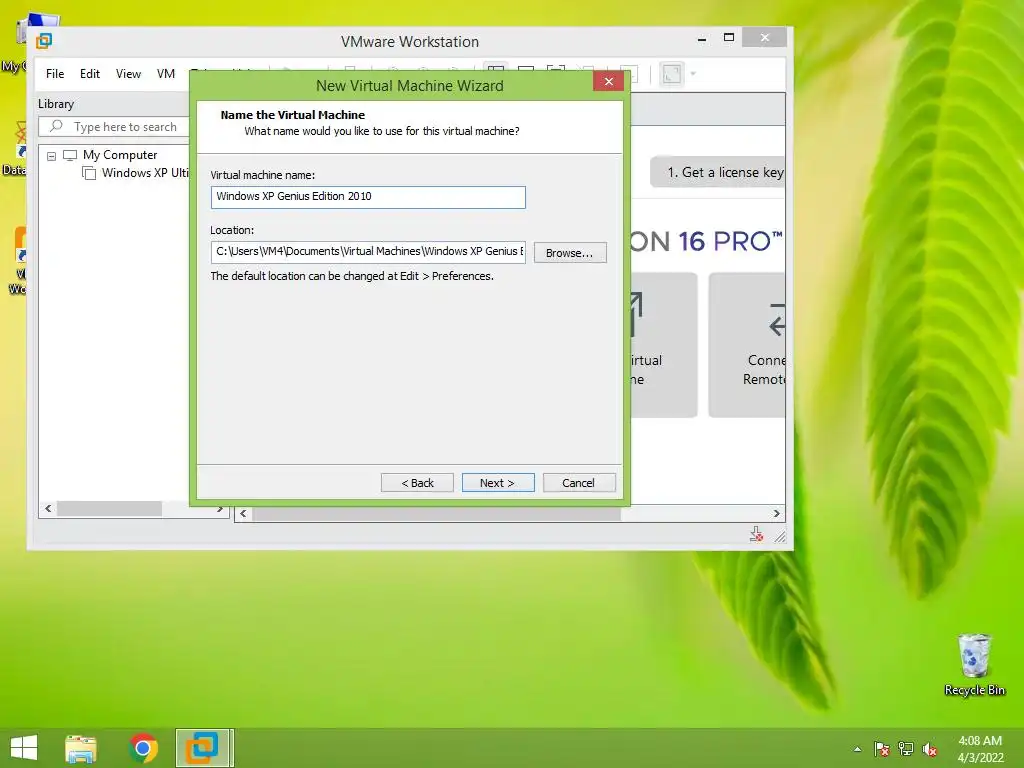Click the VMware Workstation title bar icon

point(44,41)
